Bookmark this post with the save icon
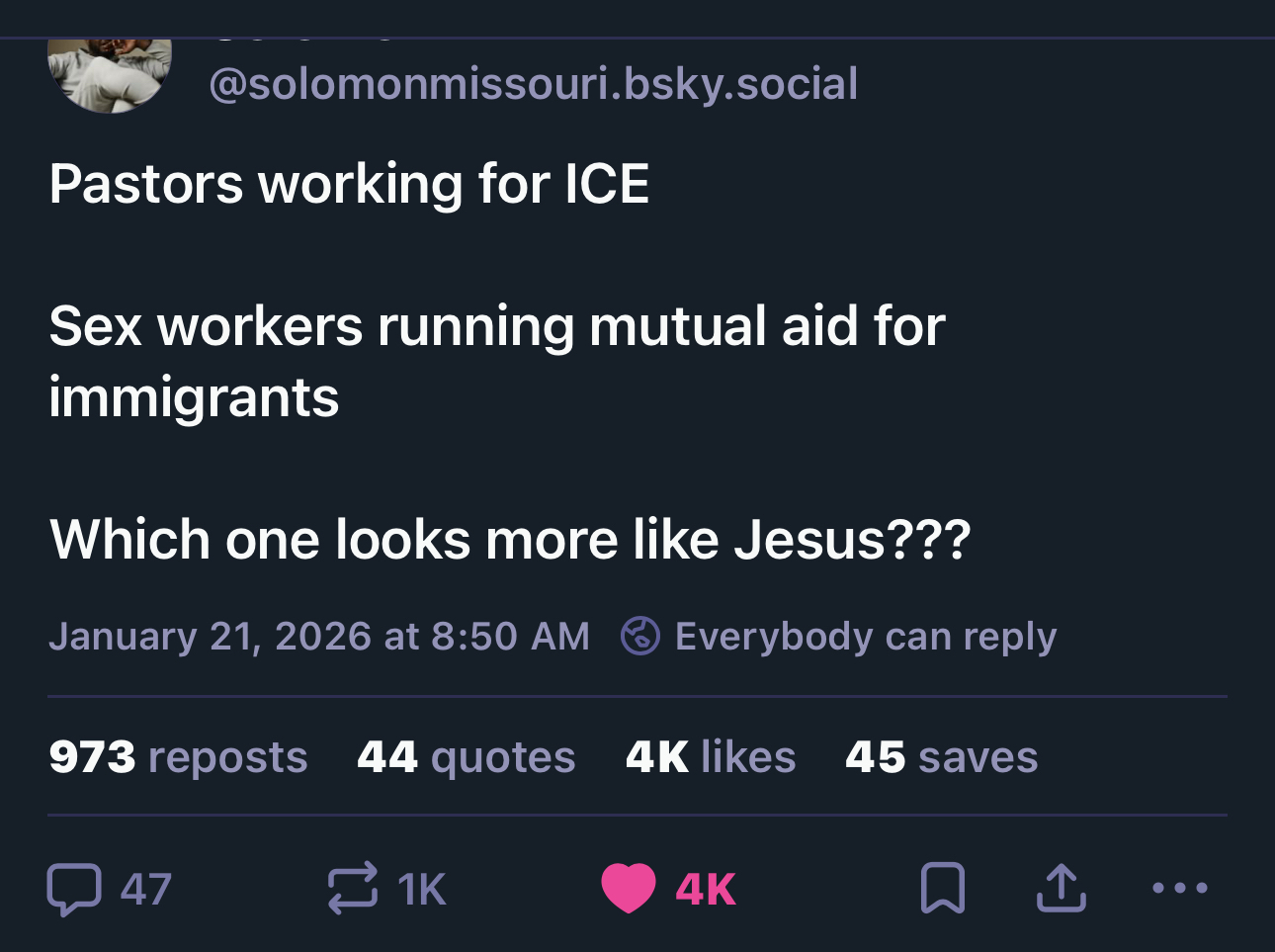This screenshot has width=1275, height=952. click(942, 888)
